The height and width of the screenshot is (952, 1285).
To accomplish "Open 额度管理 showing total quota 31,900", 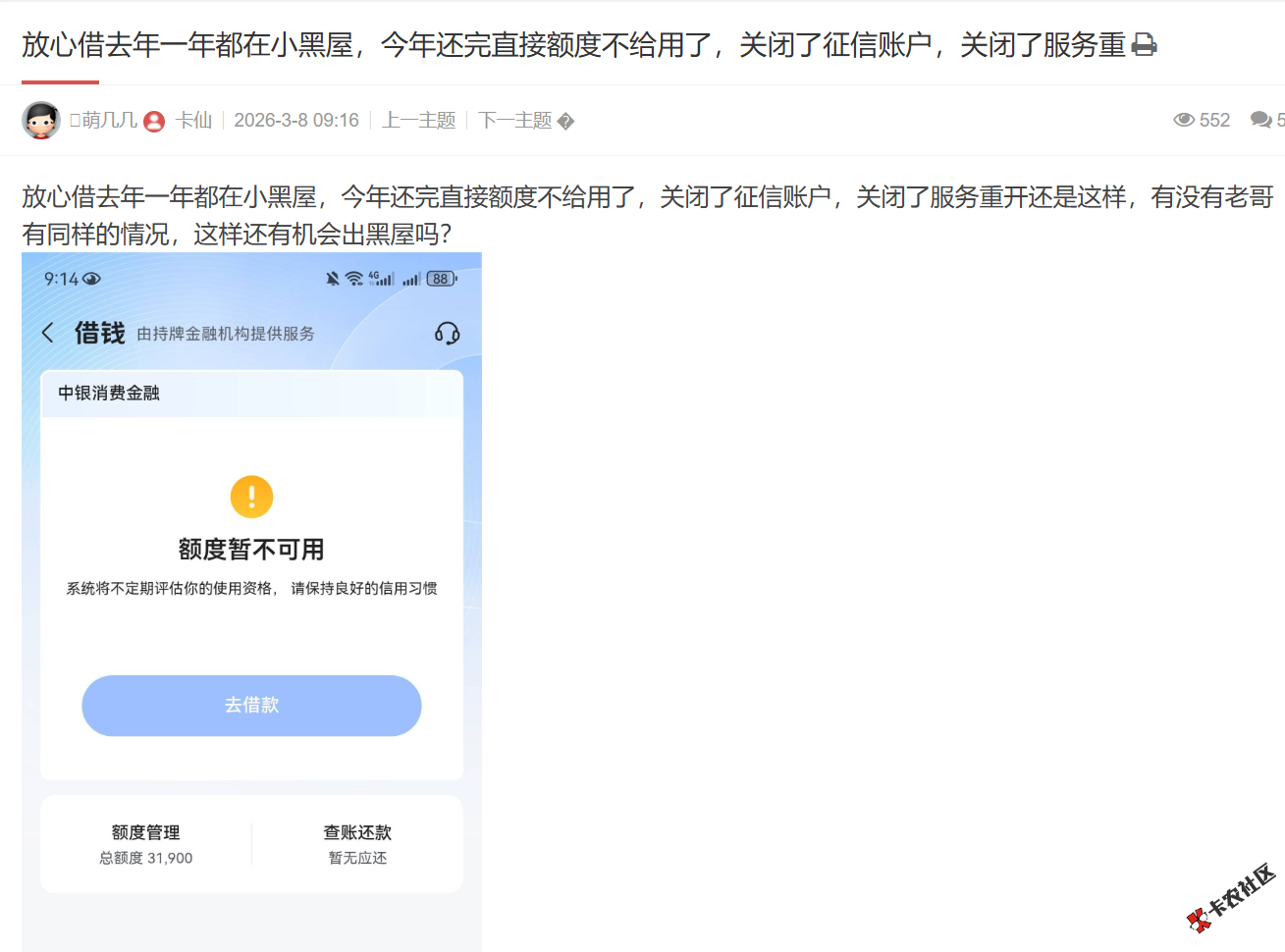I will pyautogui.click(x=145, y=843).
